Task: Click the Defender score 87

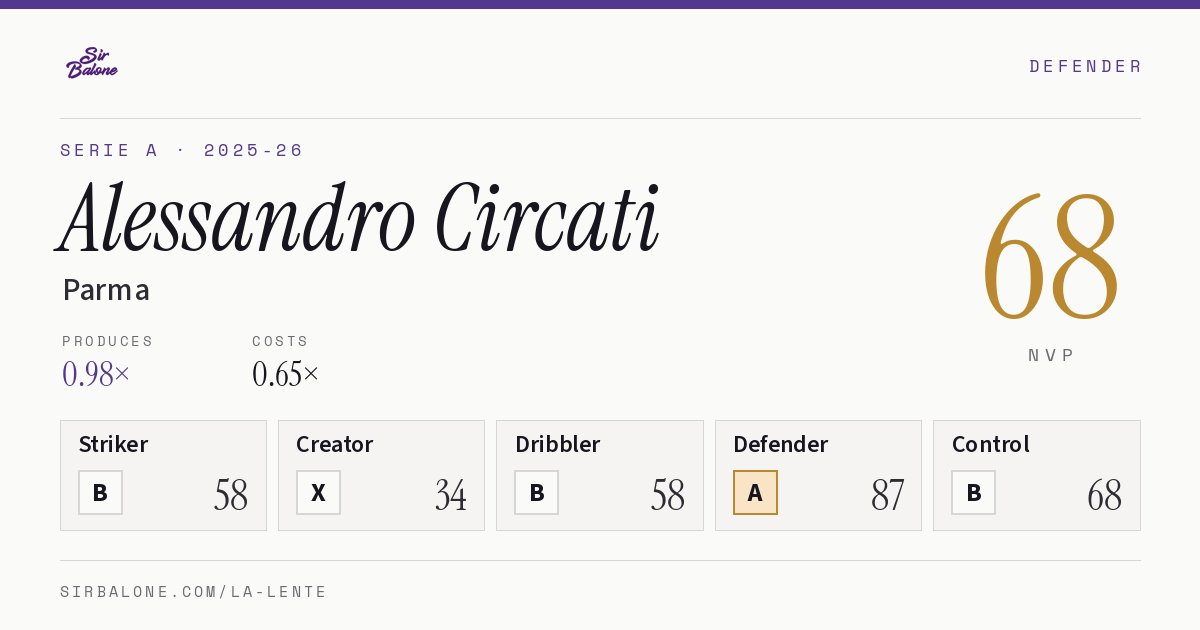Action: point(888,495)
